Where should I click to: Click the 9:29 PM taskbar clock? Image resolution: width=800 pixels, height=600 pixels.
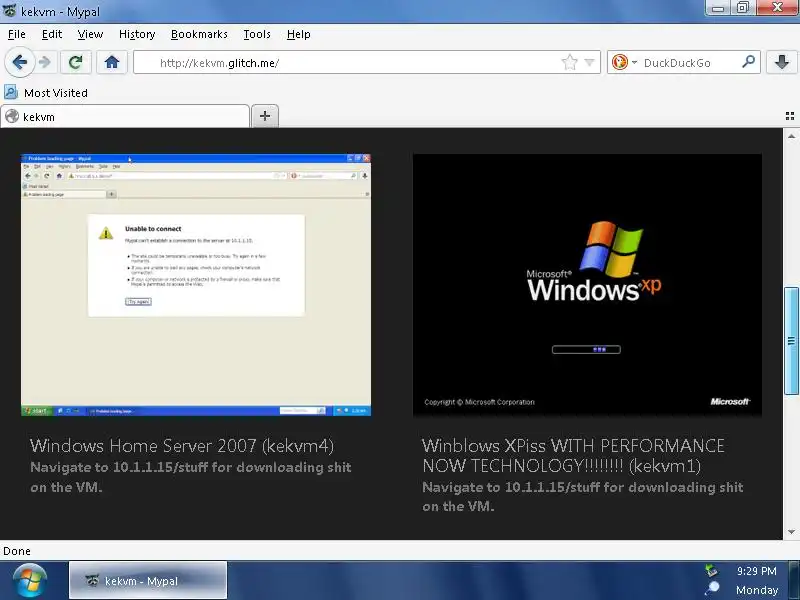757,571
